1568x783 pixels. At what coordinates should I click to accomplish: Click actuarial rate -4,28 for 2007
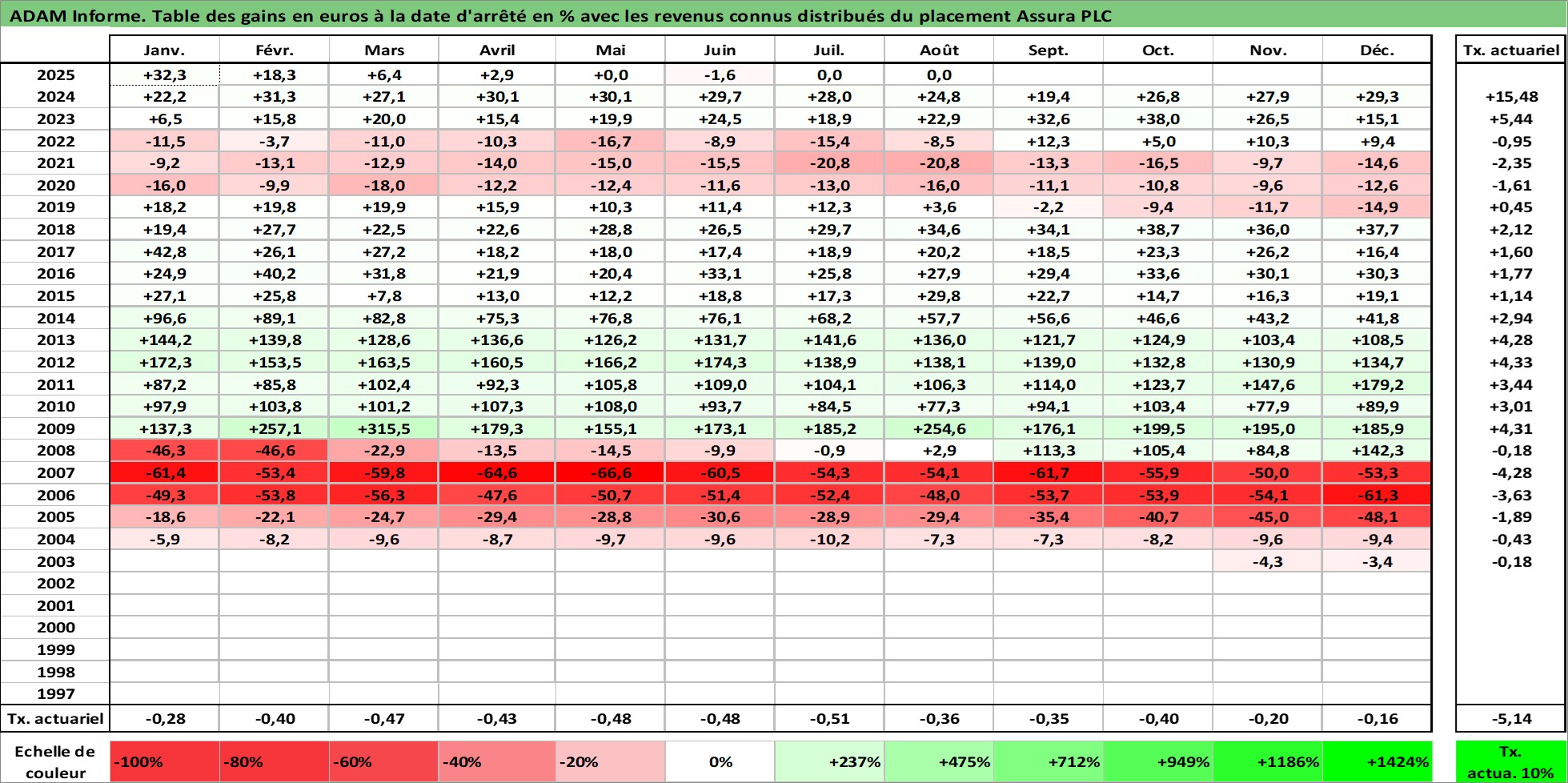1511,472
